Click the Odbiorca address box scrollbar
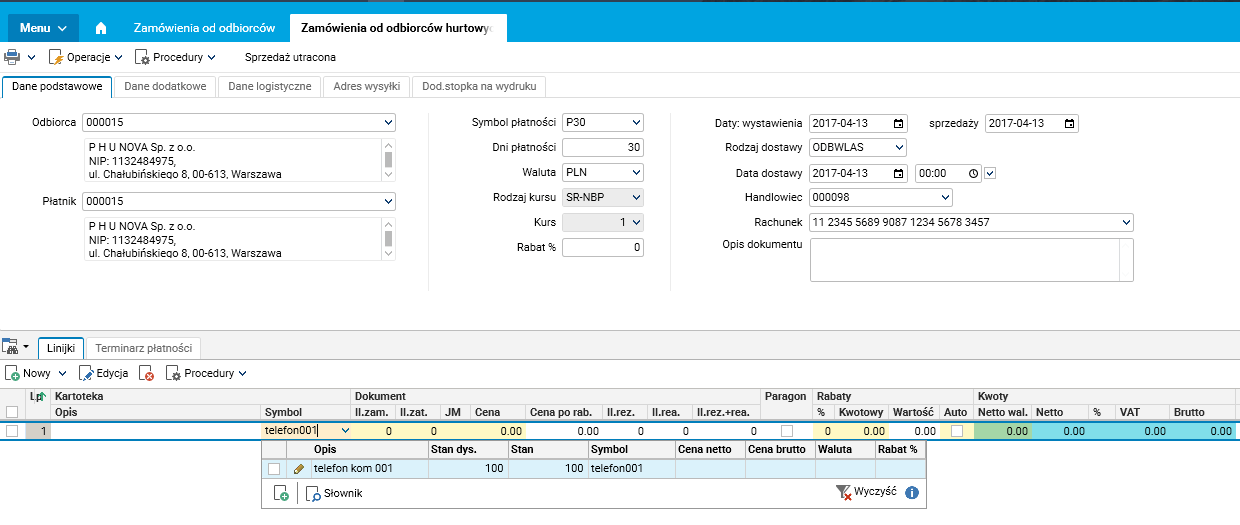 point(388,160)
